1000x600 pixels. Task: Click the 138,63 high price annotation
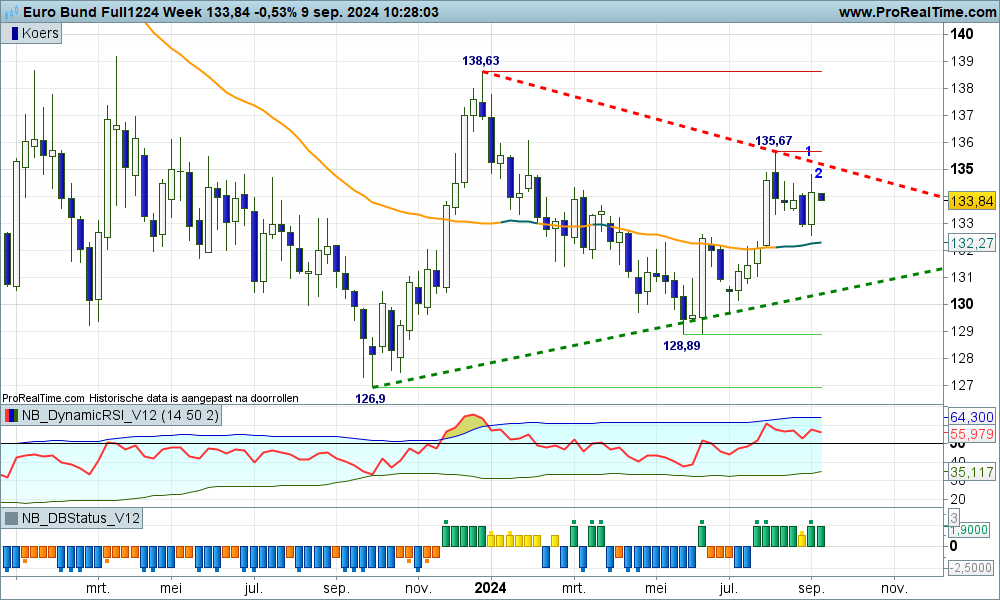click(480, 61)
